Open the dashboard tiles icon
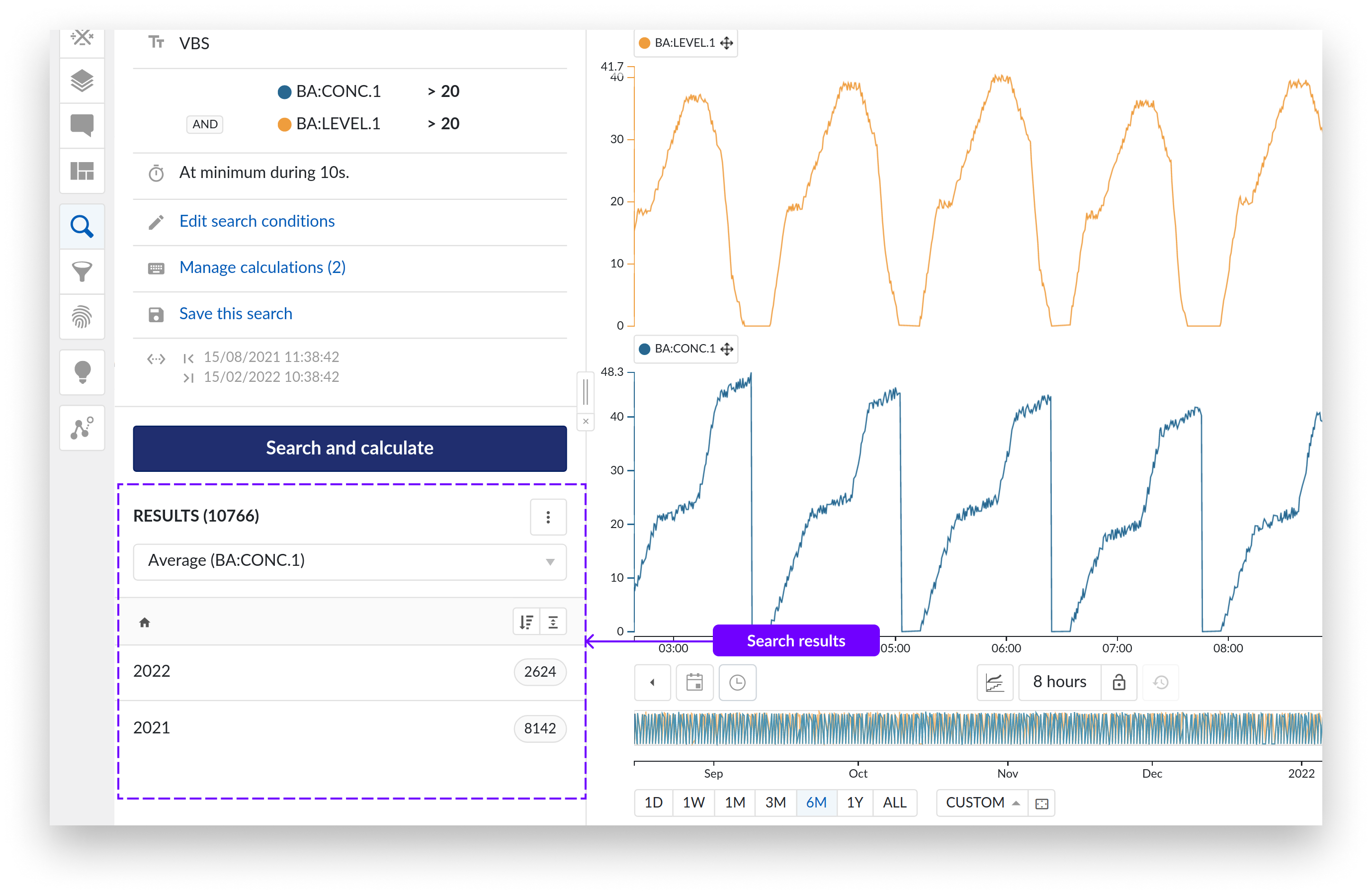The image size is (1372, 895). point(82,171)
